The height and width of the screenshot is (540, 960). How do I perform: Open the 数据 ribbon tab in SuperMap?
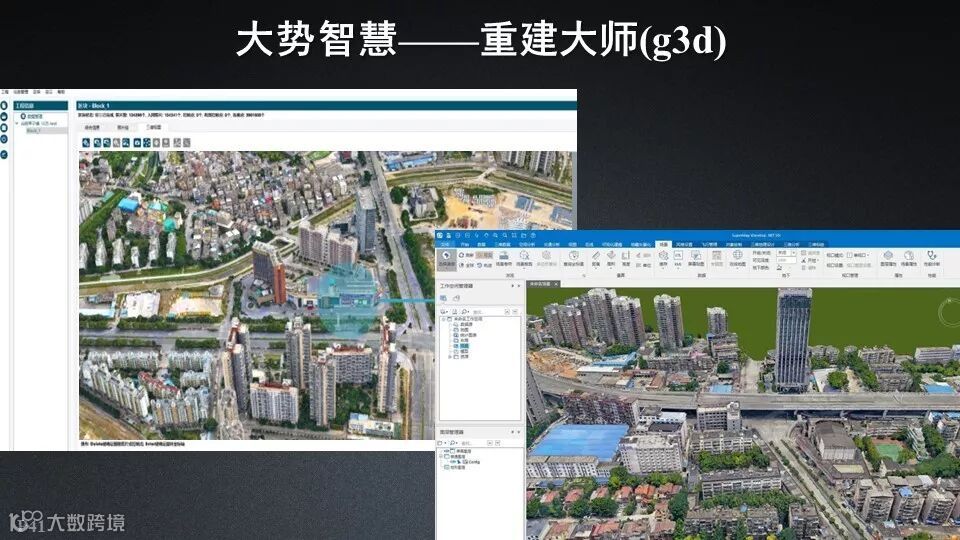pos(481,244)
